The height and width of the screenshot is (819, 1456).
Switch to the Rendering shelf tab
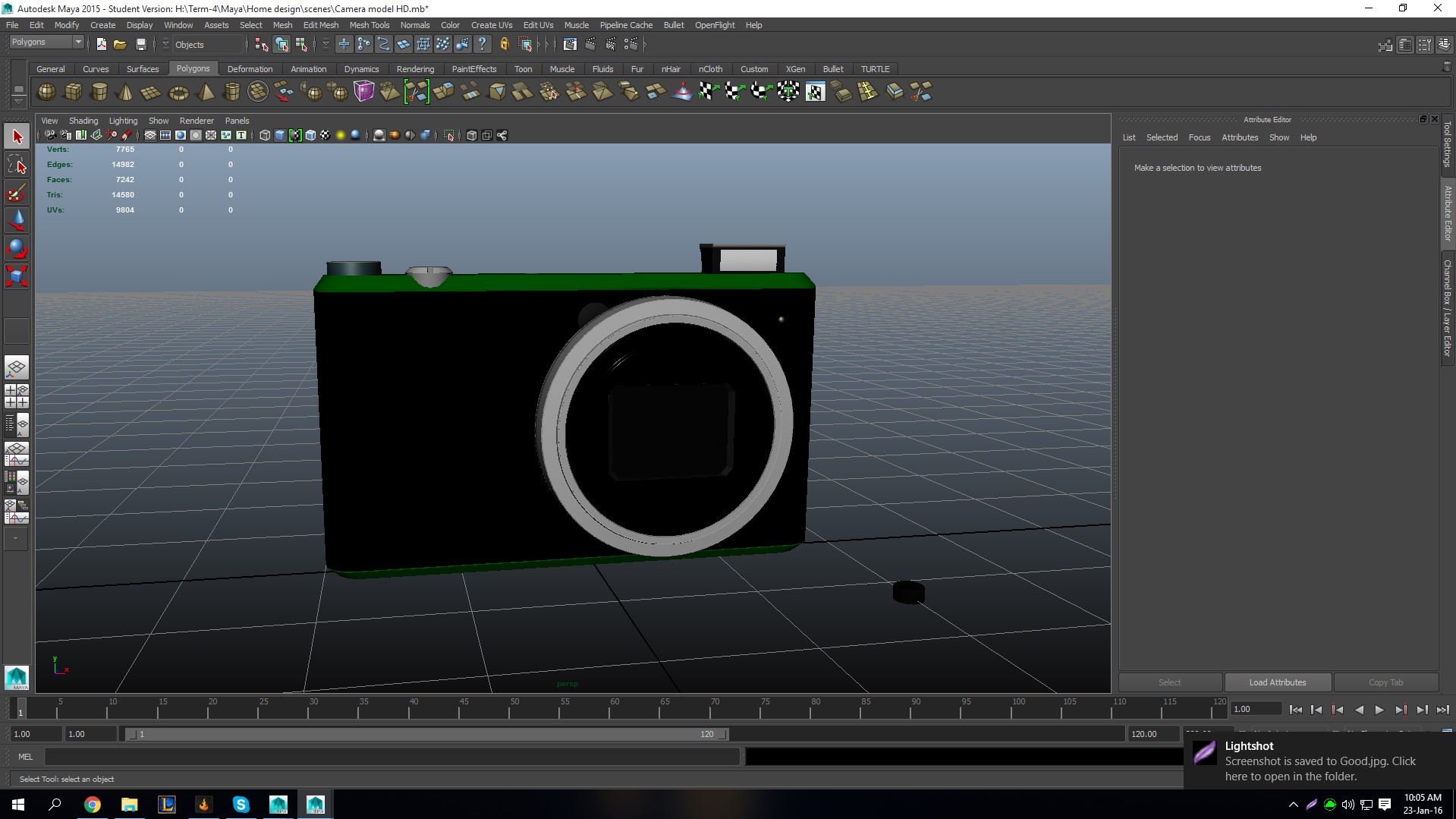pyautogui.click(x=415, y=69)
